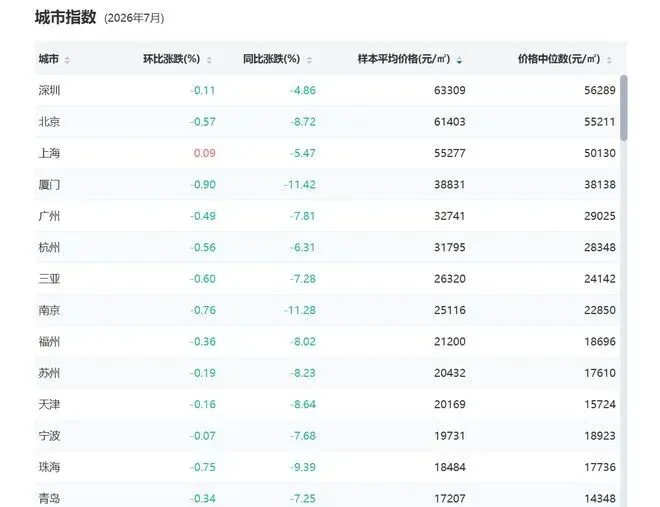Click average price 19731 cell
The width and height of the screenshot is (660, 507).
pyautogui.click(x=450, y=436)
